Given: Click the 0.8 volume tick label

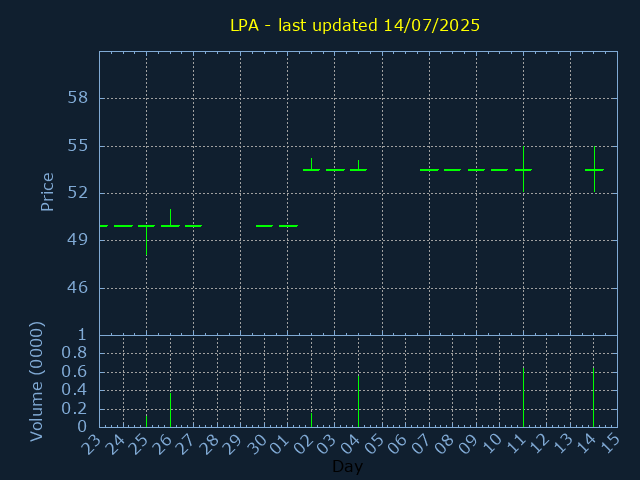Looking at the screenshot, I should coord(74,353).
